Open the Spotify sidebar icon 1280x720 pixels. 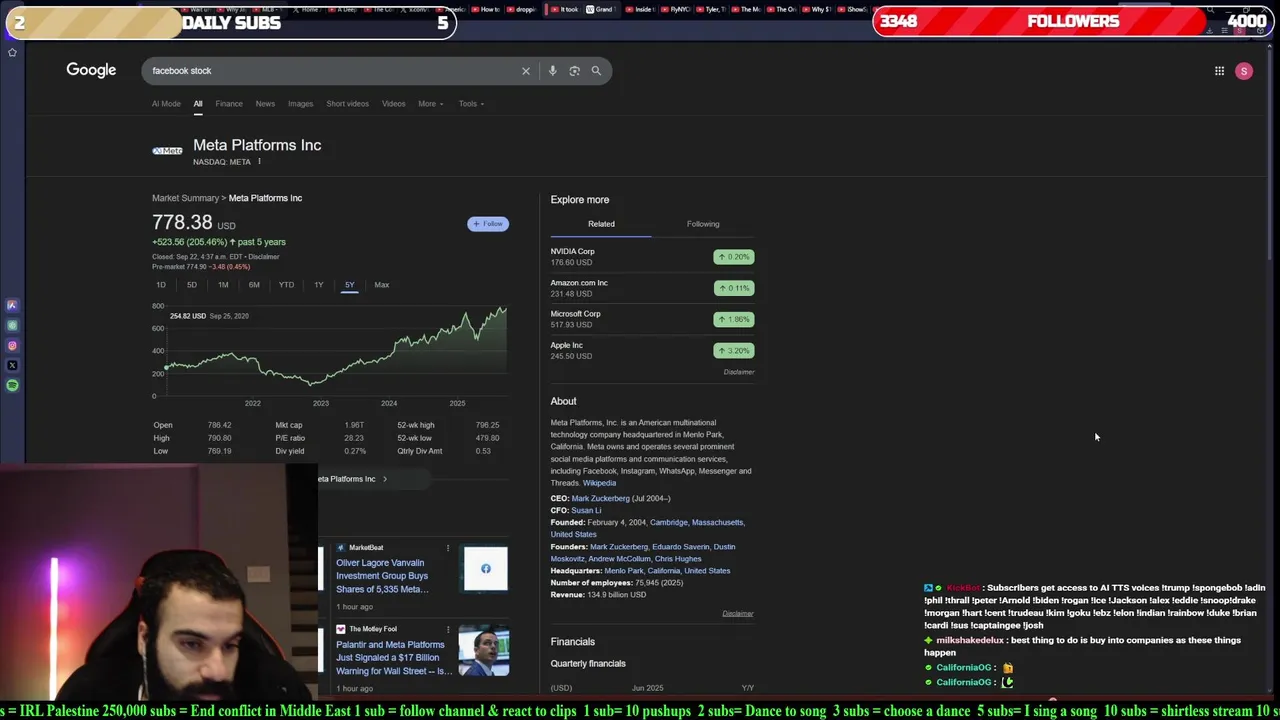pos(12,385)
